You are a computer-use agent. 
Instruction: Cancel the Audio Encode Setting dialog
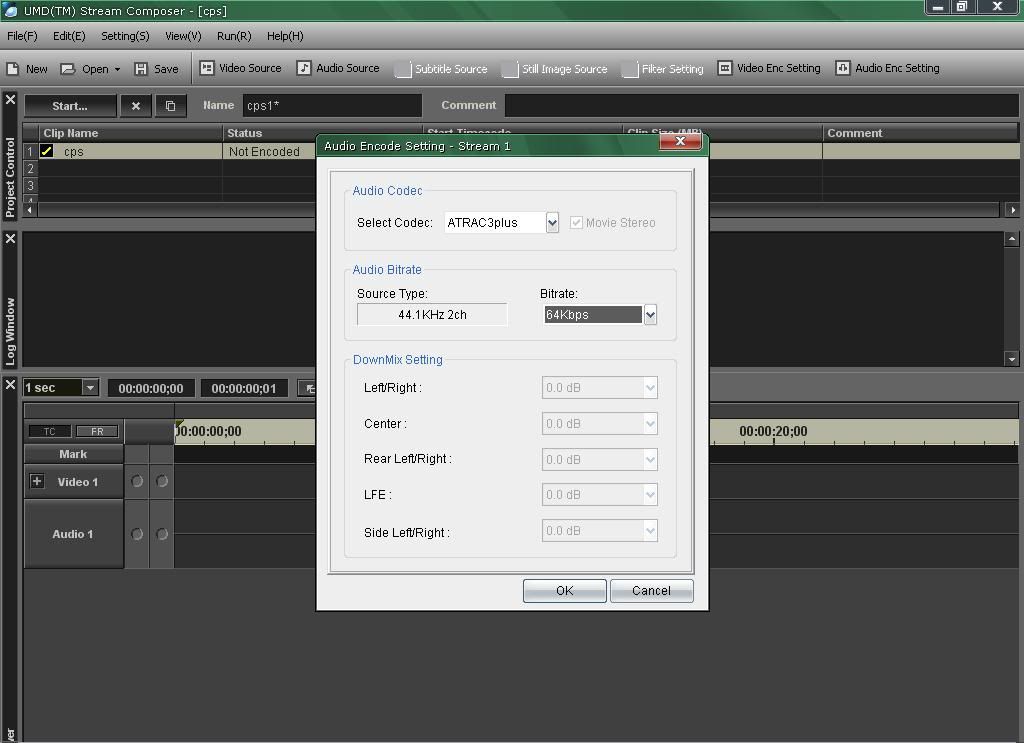pyautogui.click(x=652, y=591)
